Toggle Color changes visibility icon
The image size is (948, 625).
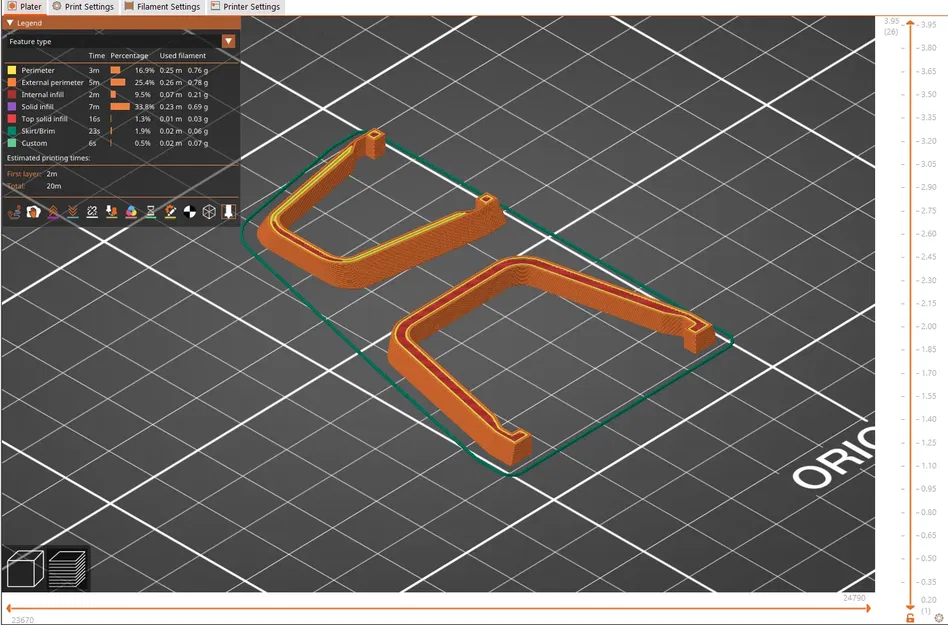click(x=131, y=212)
